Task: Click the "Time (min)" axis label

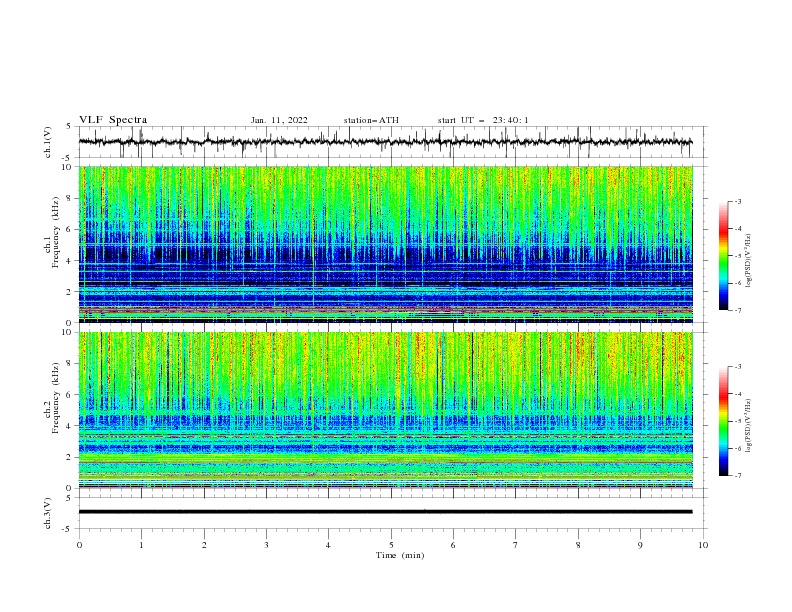Action: [400, 555]
